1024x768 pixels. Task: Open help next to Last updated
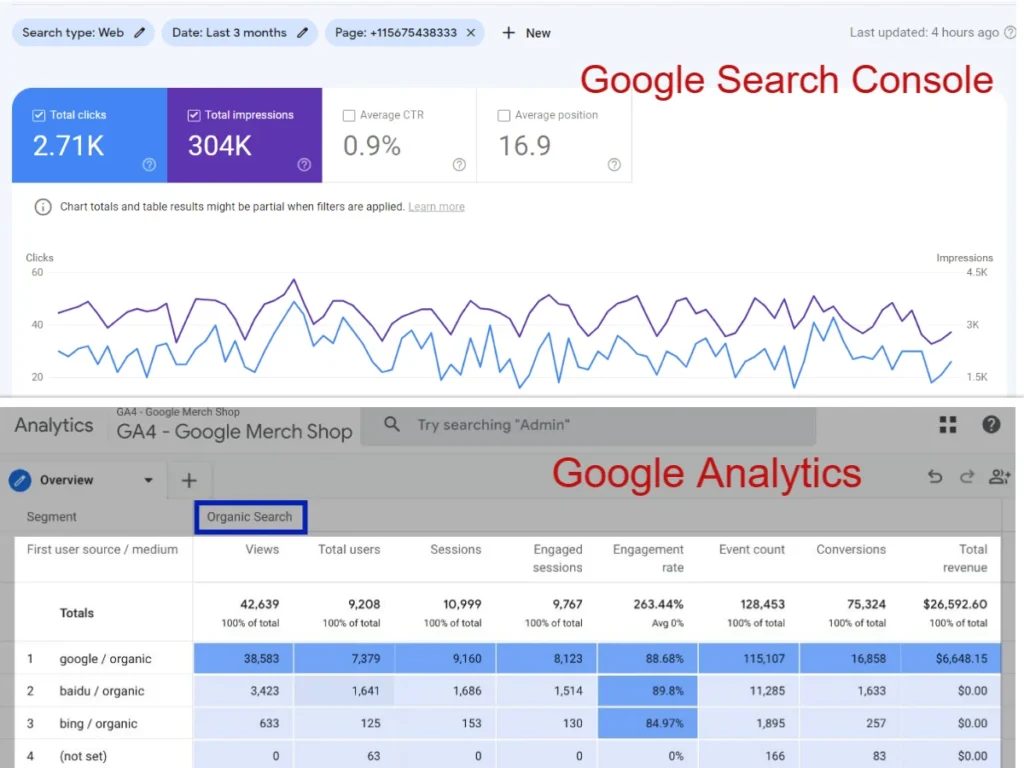(x=1010, y=33)
